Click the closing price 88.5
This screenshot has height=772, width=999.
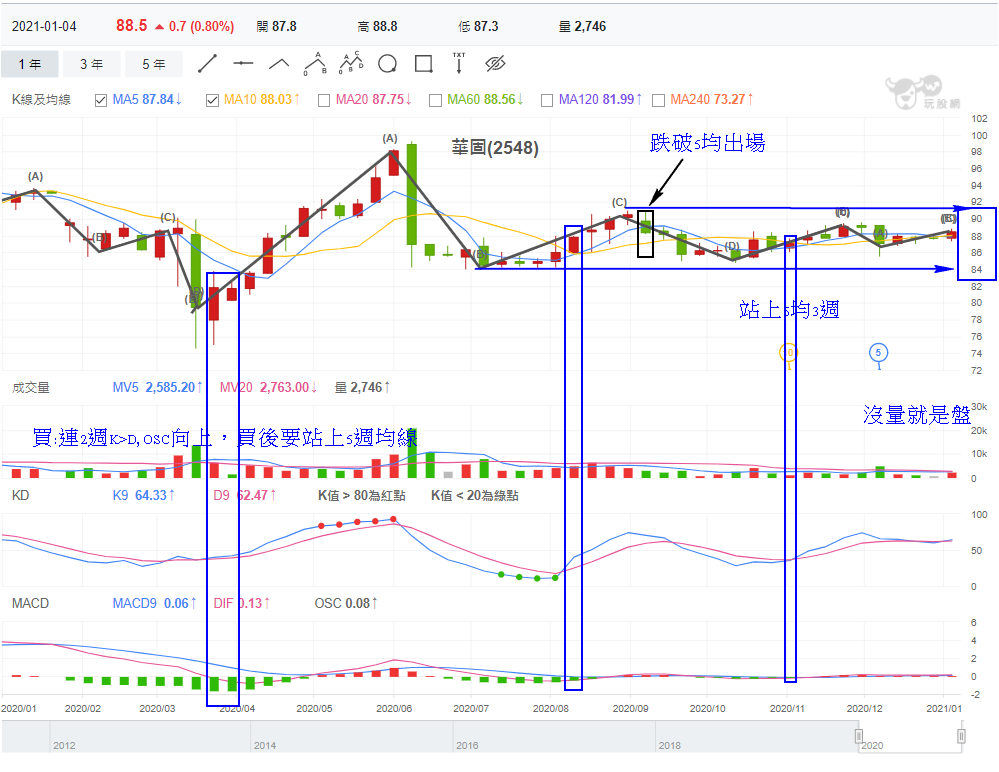[x=131, y=25]
